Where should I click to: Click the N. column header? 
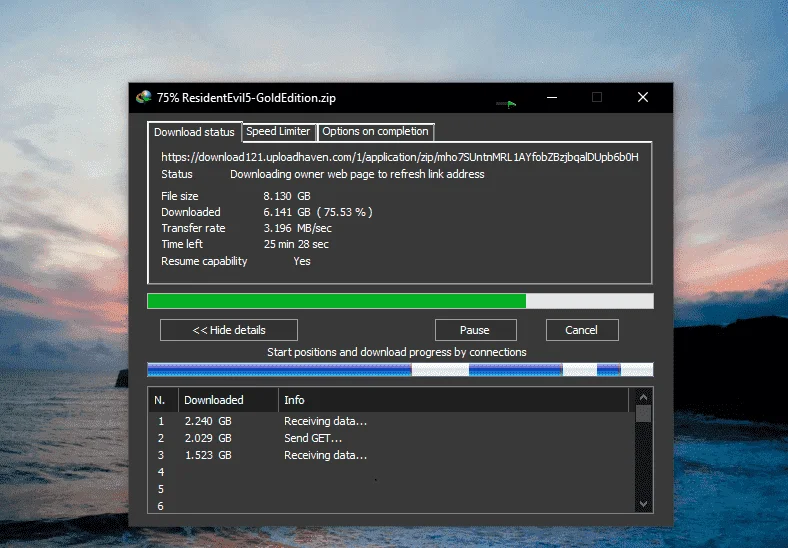coord(163,400)
